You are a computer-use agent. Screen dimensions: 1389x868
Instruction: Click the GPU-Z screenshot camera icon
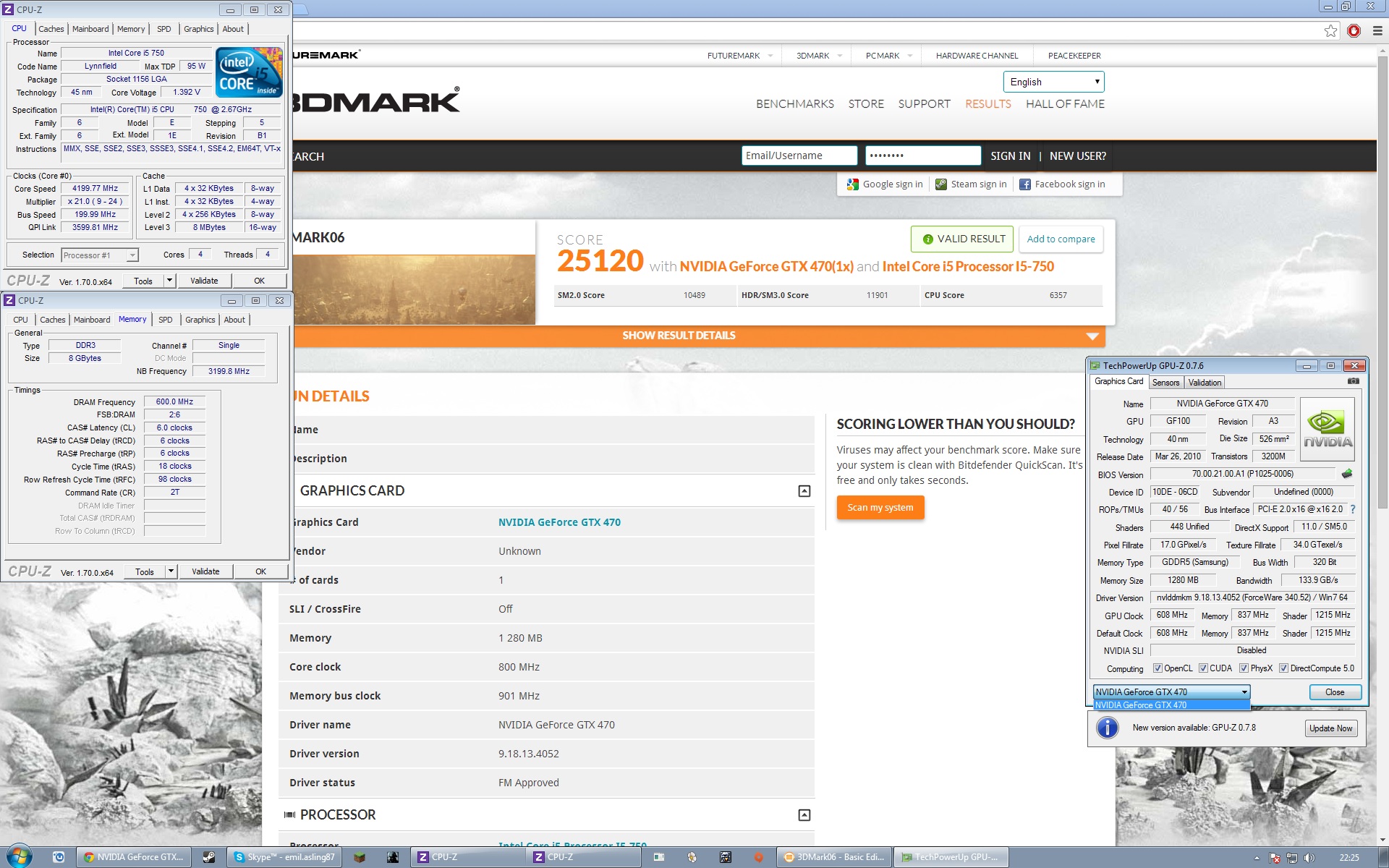pyautogui.click(x=1353, y=381)
